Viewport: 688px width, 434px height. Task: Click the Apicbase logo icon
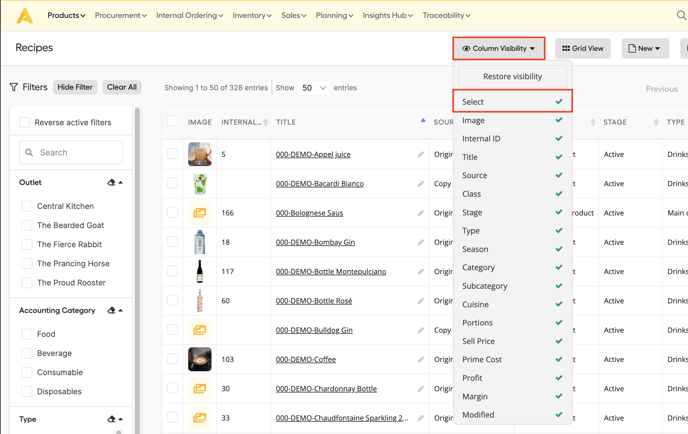[25, 16]
